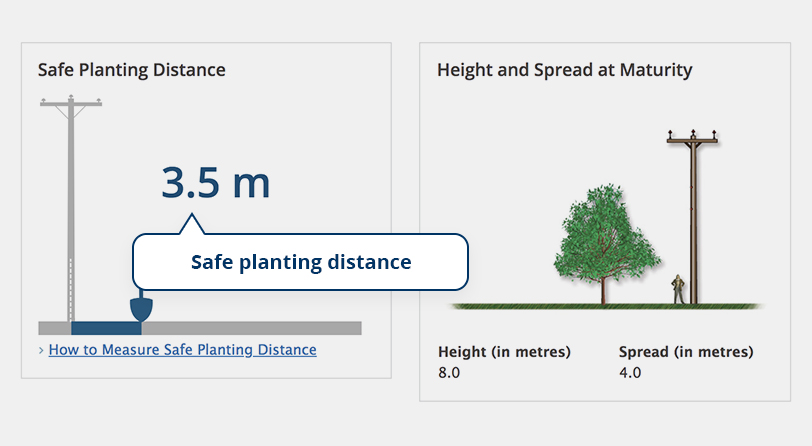
Task: Click the Spread (in metres) label
Action: point(686,352)
